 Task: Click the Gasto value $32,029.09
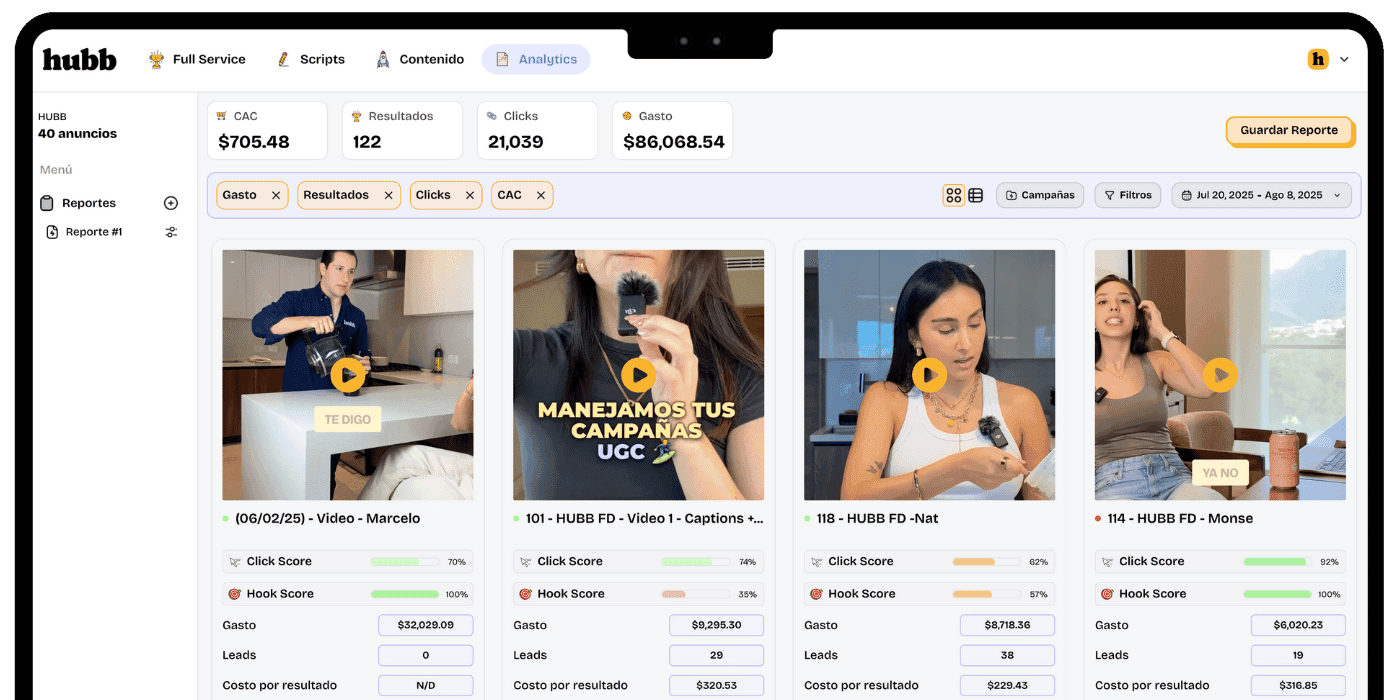point(425,625)
